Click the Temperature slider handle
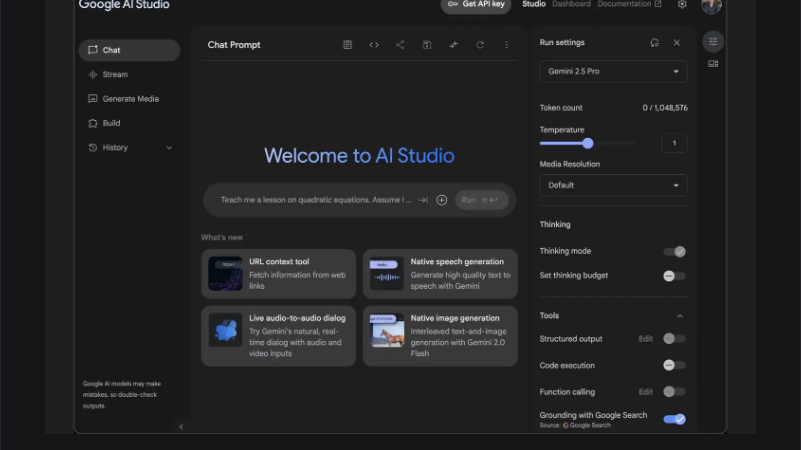 (x=588, y=144)
